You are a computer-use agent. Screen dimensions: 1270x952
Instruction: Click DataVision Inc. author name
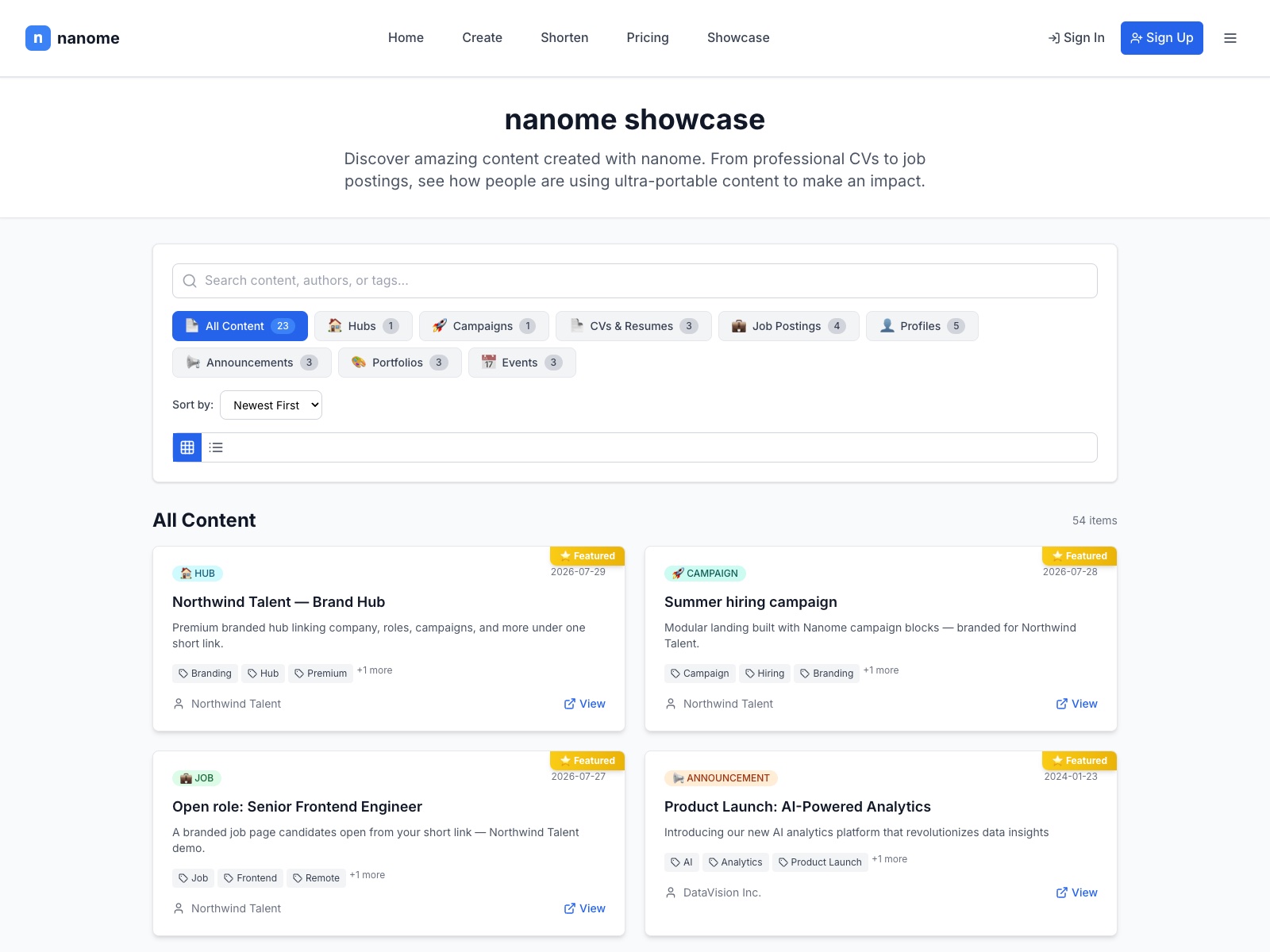pos(722,892)
